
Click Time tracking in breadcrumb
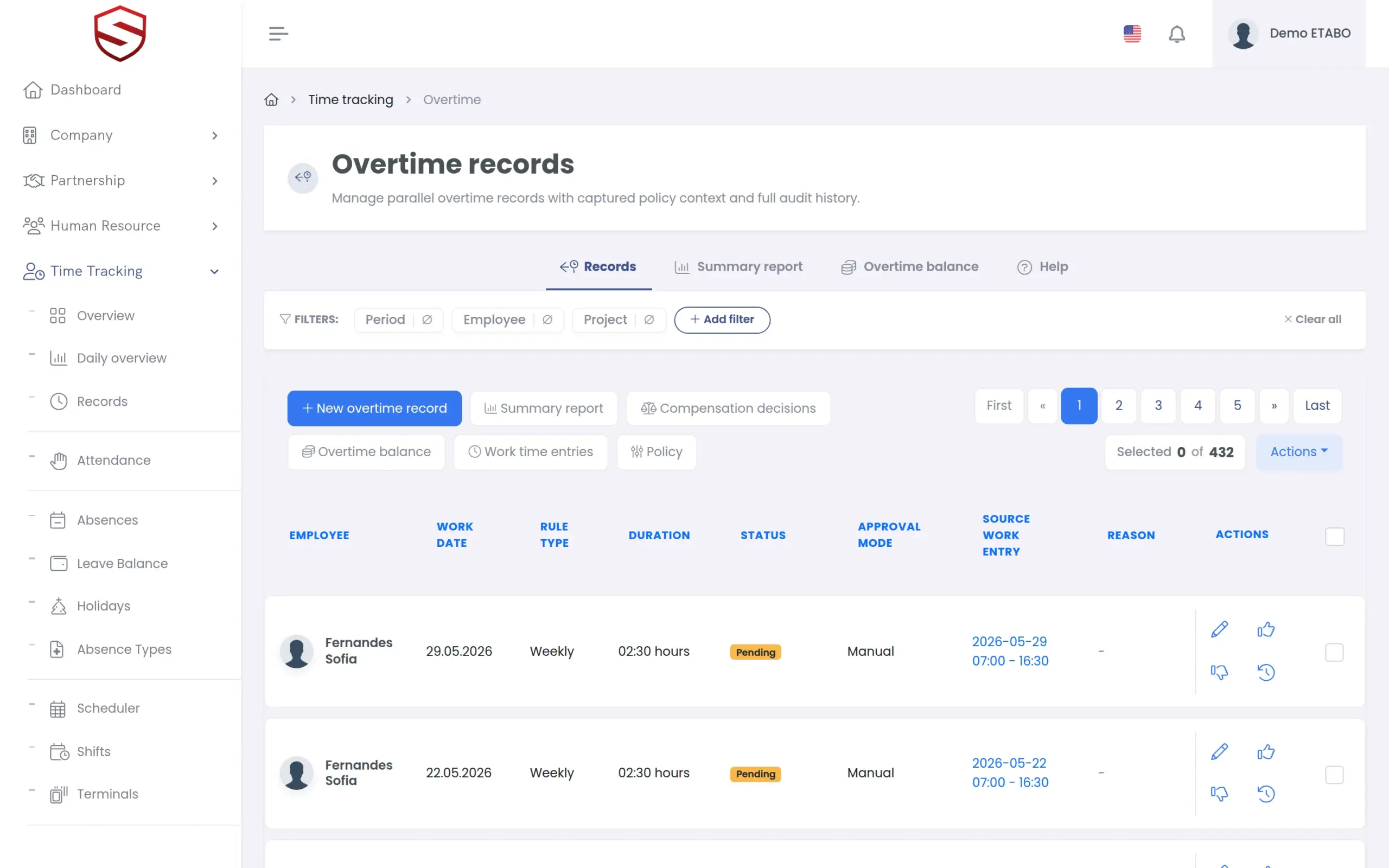tap(351, 100)
